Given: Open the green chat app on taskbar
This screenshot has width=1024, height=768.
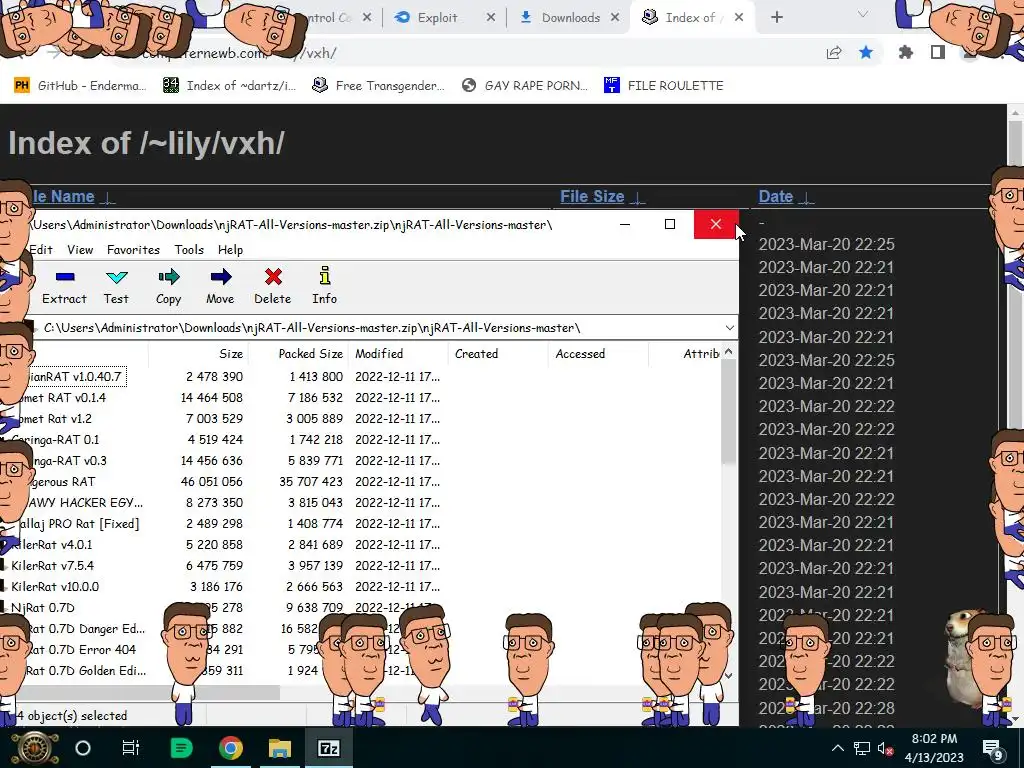Looking at the screenshot, I should 181,748.
